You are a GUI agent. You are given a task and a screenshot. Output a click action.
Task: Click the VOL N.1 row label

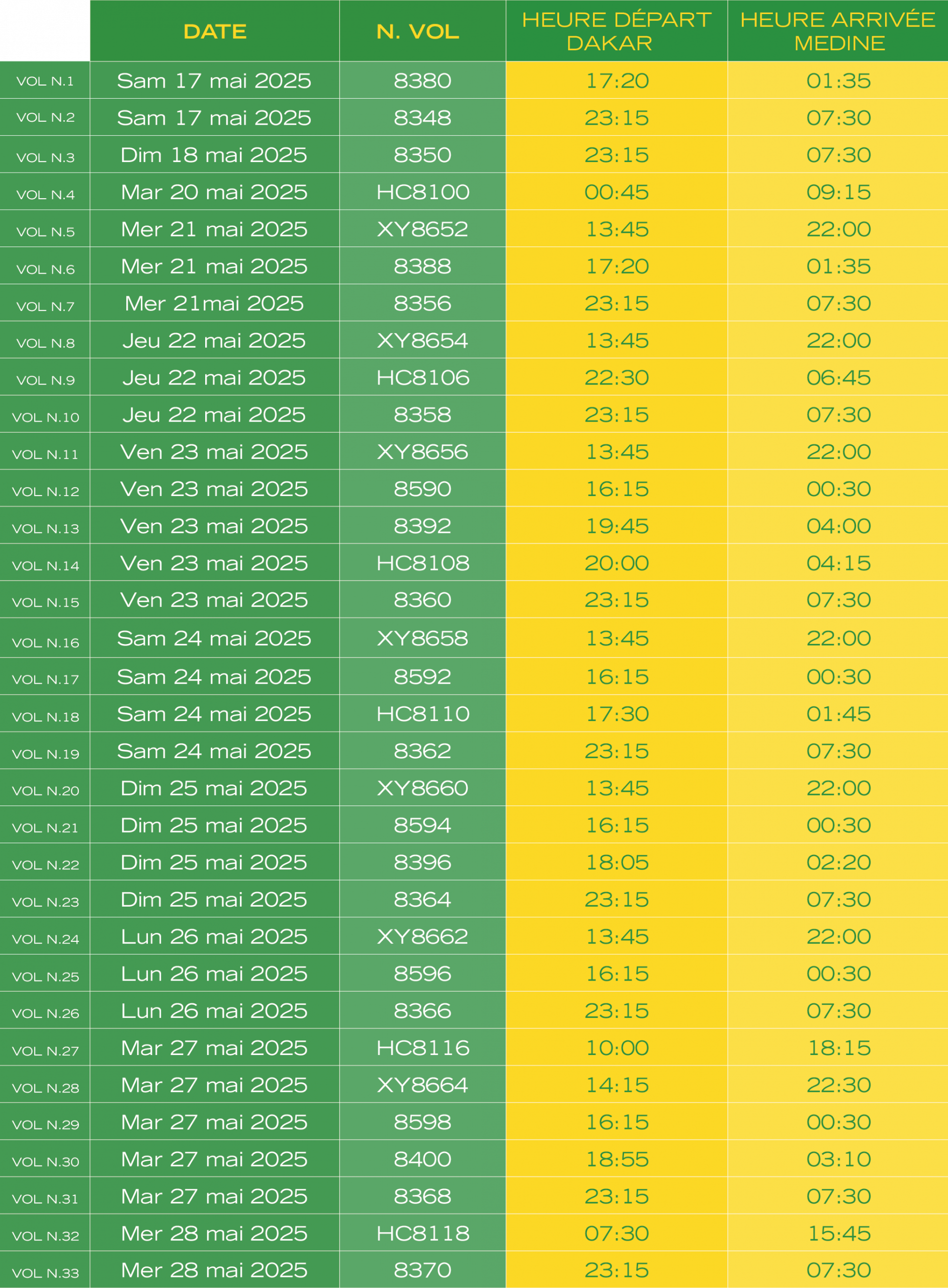(x=45, y=81)
